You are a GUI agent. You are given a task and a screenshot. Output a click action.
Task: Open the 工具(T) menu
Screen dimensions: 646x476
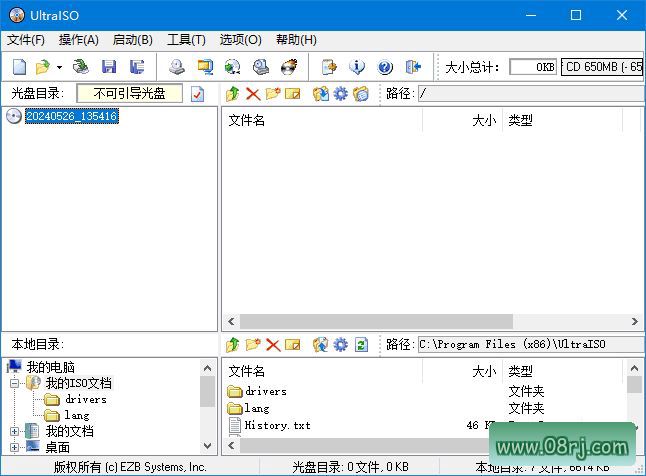click(186, 40)
